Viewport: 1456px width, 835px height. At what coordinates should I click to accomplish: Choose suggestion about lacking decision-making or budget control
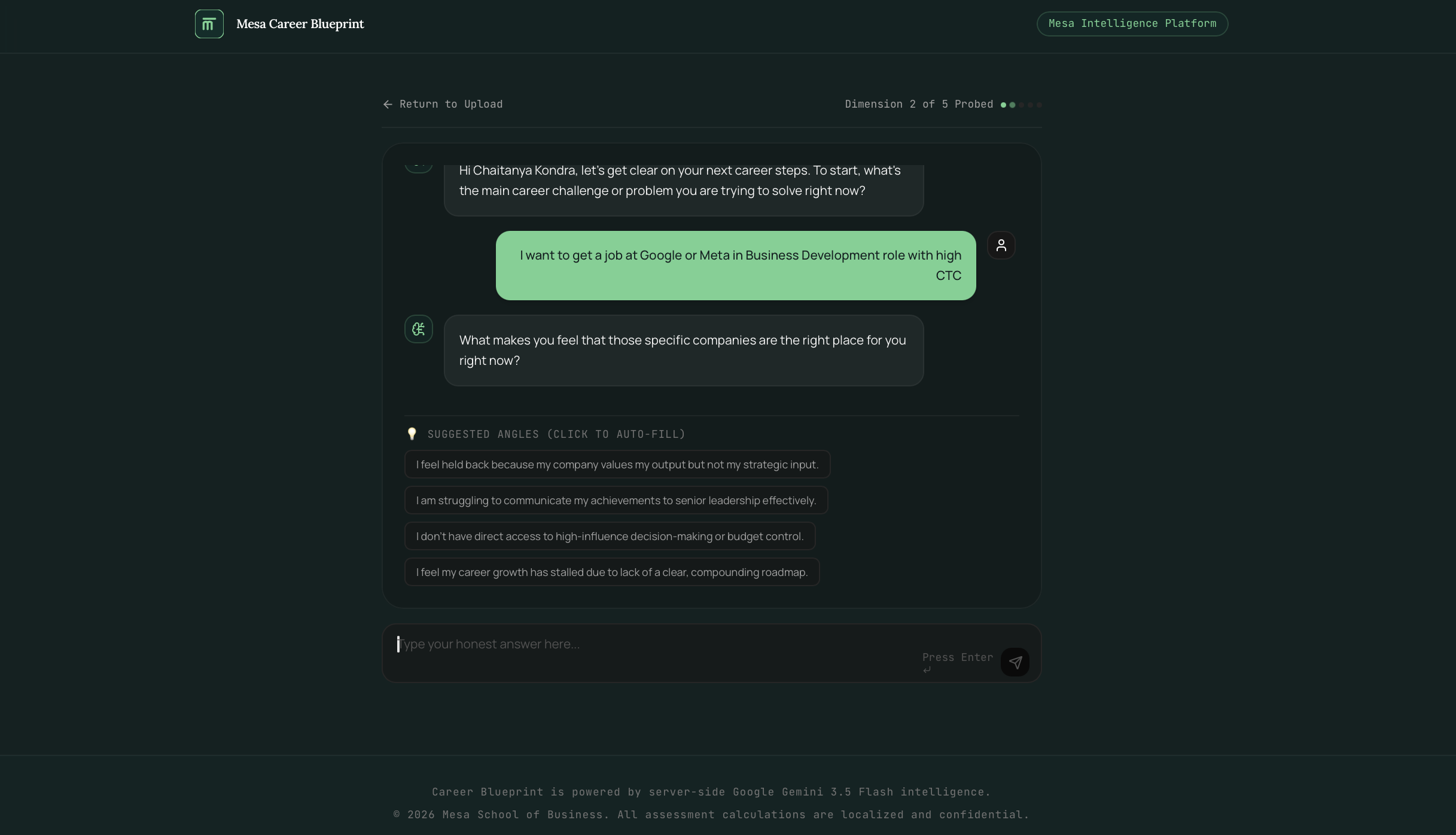(610, 536)
